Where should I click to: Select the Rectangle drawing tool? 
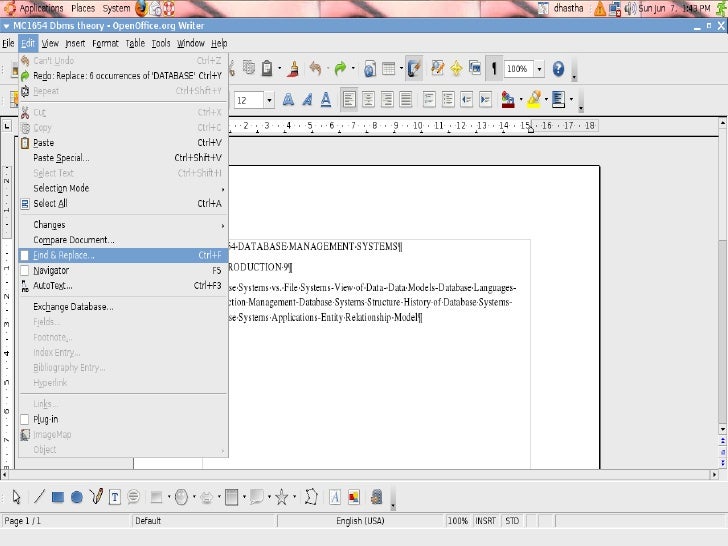click(x=58, y=497)
